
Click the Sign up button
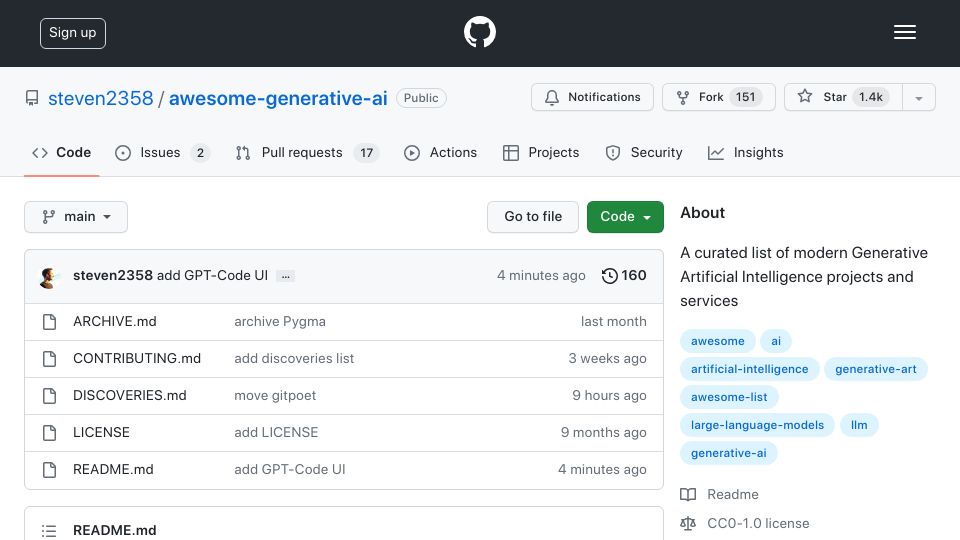(73, 33)
